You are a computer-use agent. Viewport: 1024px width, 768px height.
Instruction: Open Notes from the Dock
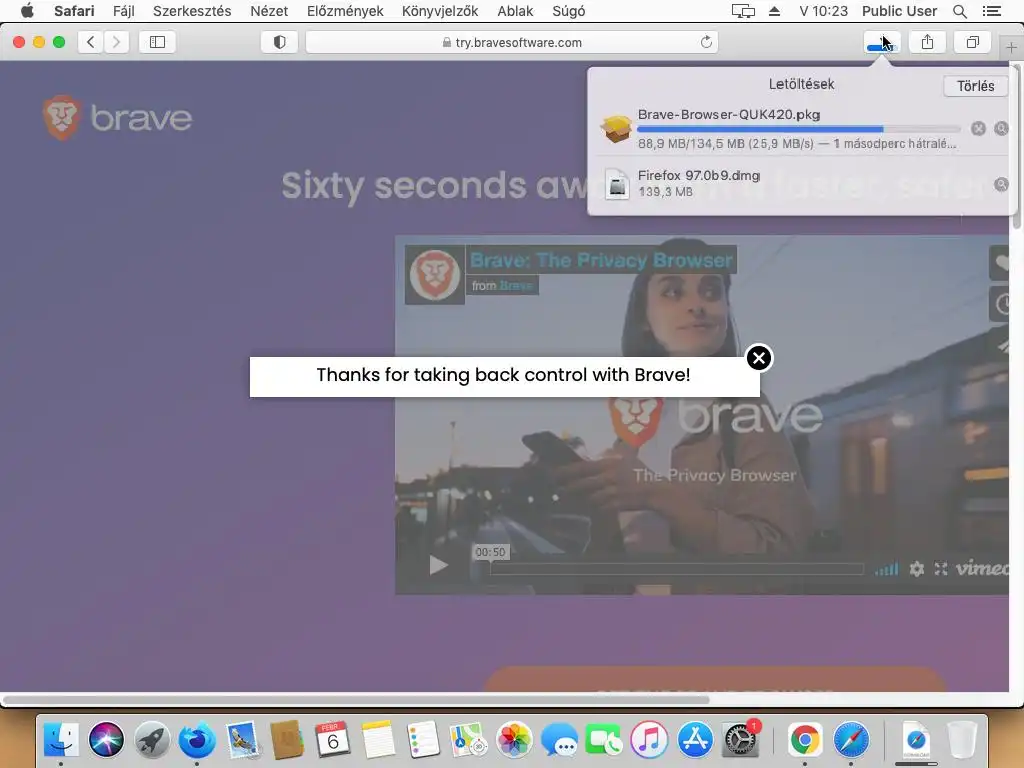[378, 740]
